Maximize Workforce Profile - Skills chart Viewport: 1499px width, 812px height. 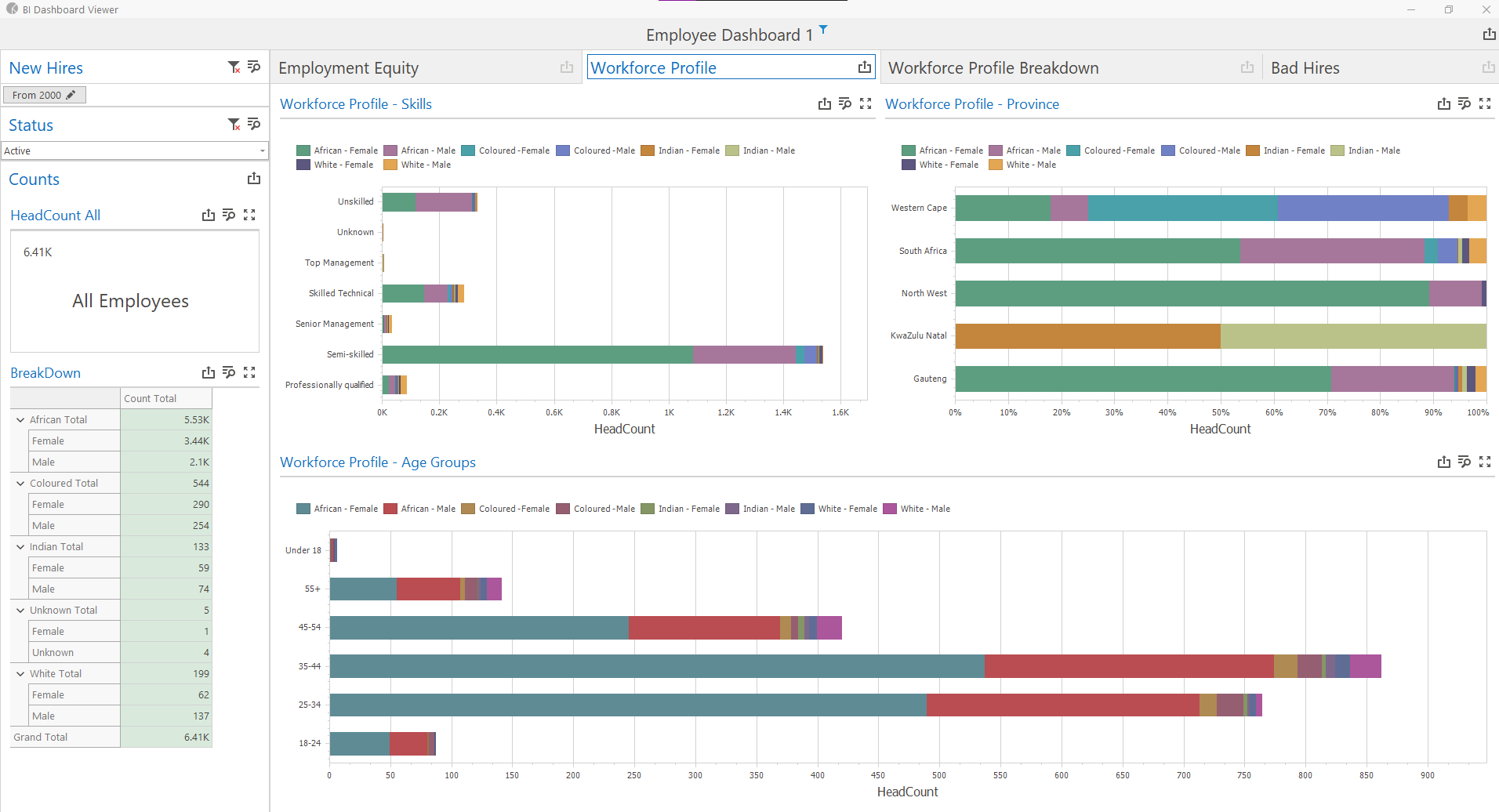point(866,103)
